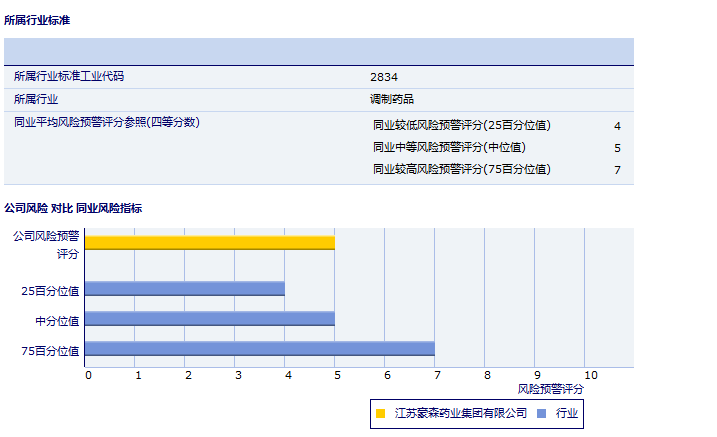Viewport: 717px width, 437px height.
Task: Click the yellow legend swatch for 江苏蒙森药业集团有限公司
Action: 381,413
